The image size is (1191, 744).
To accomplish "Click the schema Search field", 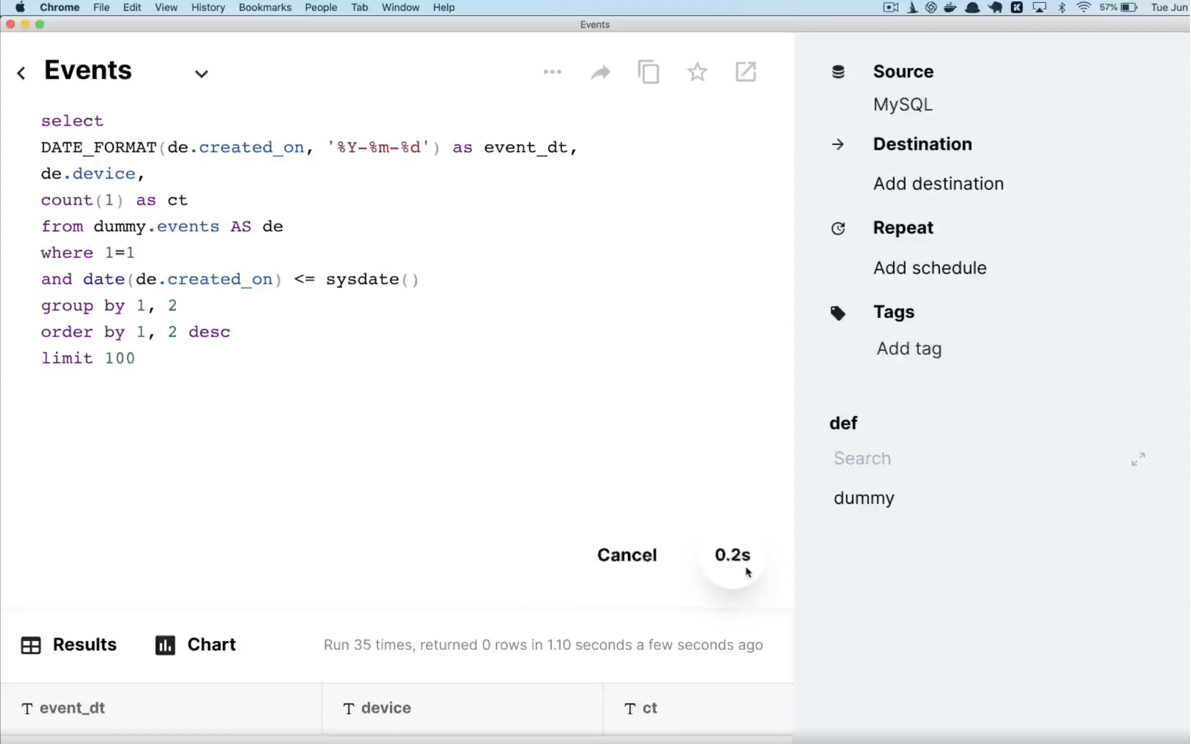I will 975,459.
